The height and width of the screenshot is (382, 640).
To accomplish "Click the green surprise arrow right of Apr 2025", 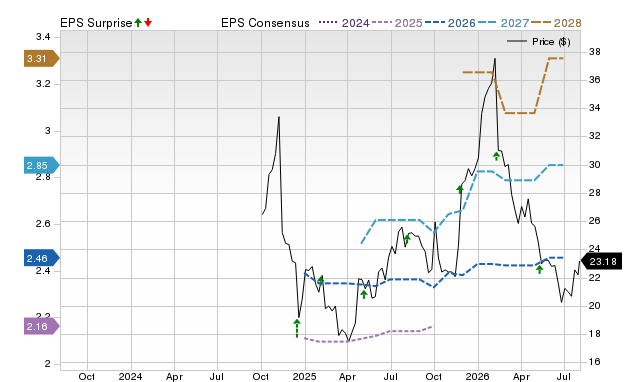I will [x=364, y=294].
